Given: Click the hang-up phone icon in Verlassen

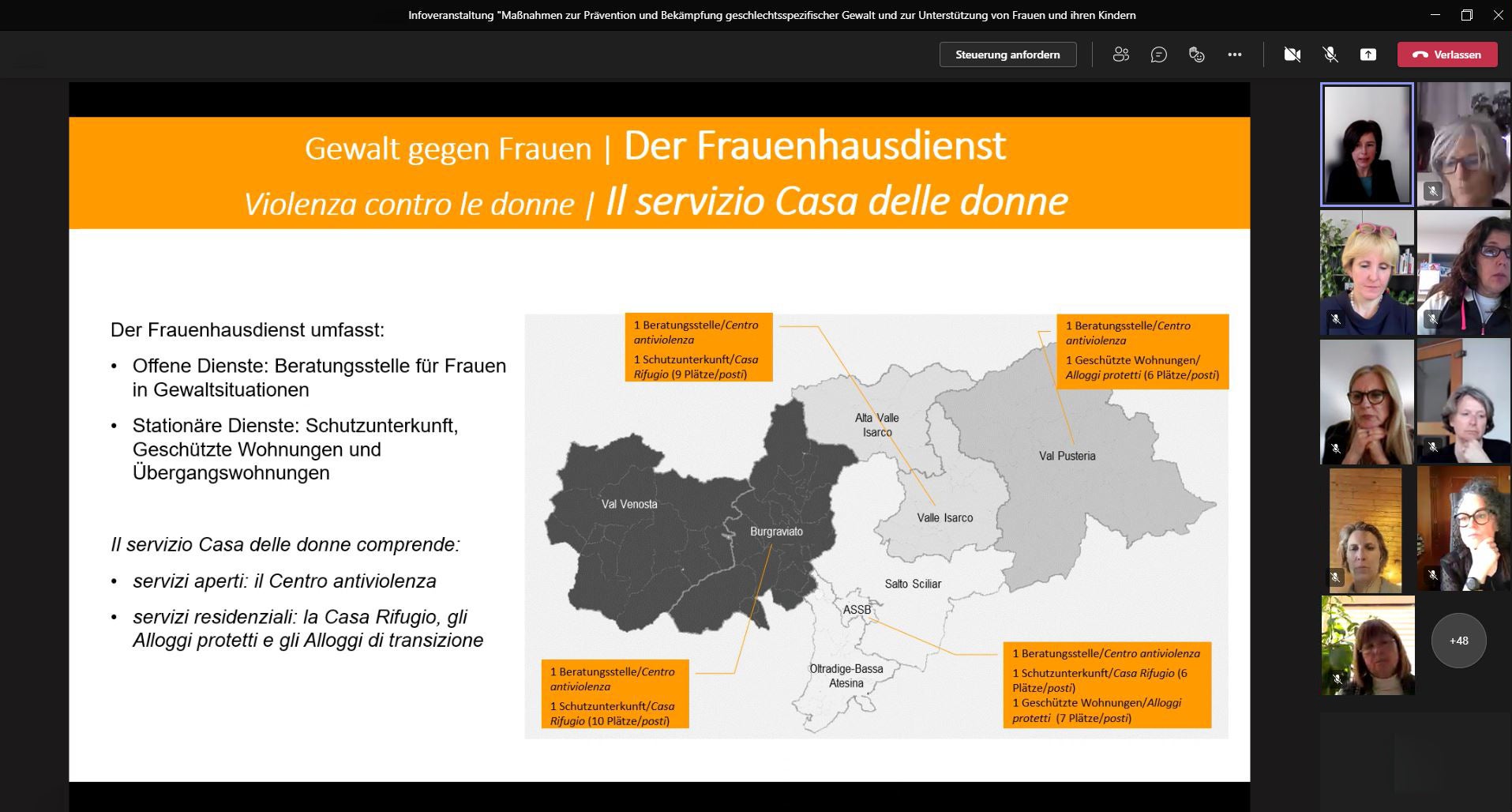Looking at the screenshot, I should pos(1420,55).
